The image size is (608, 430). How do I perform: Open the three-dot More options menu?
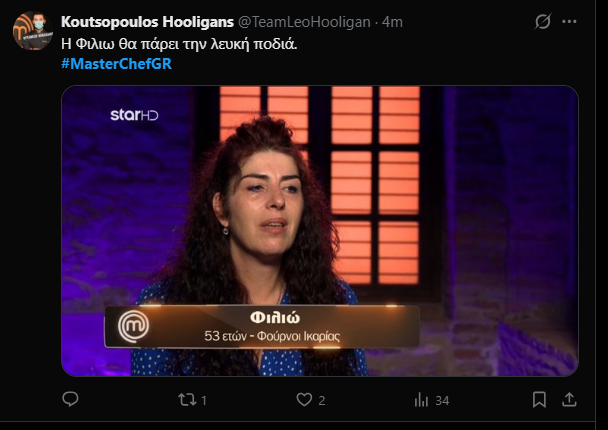coord(569,22)
